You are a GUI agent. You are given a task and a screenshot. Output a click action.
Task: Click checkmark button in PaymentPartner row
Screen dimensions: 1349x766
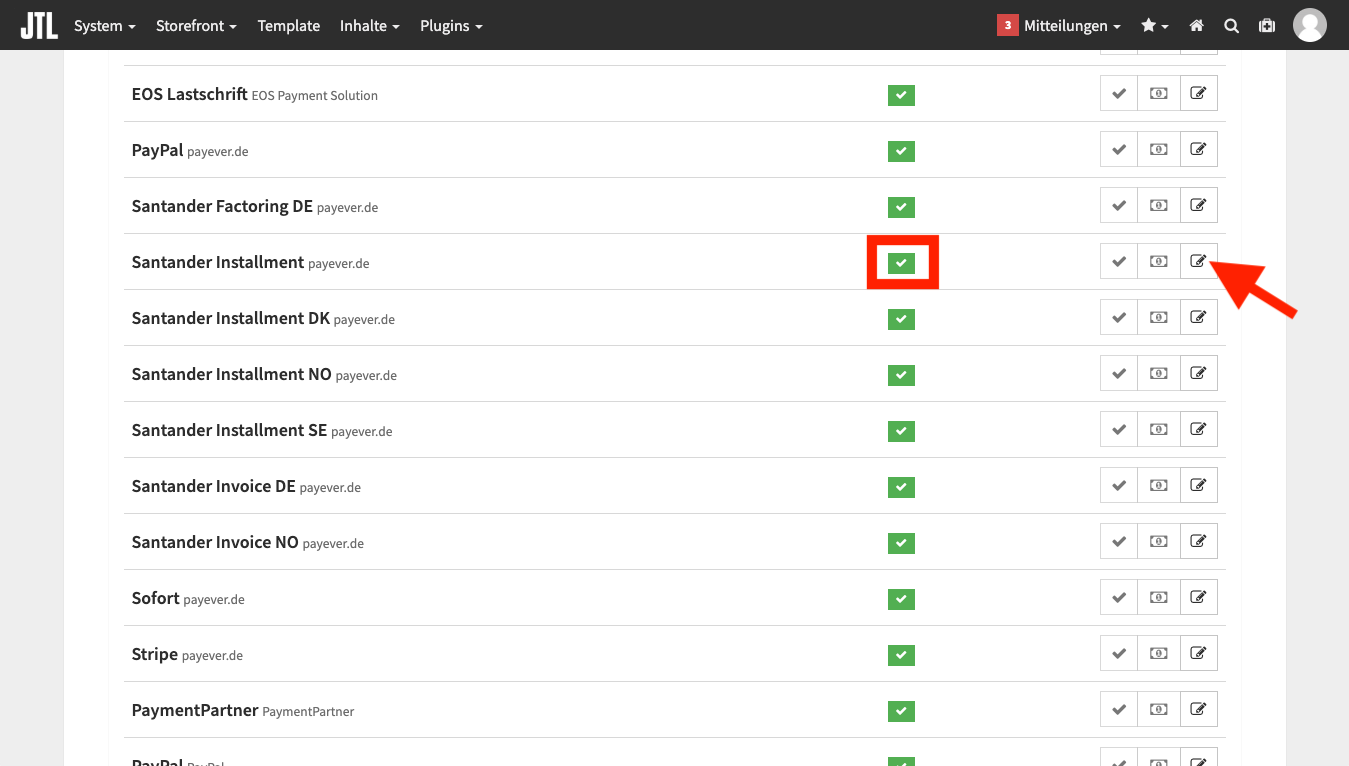click(1119, 709)
